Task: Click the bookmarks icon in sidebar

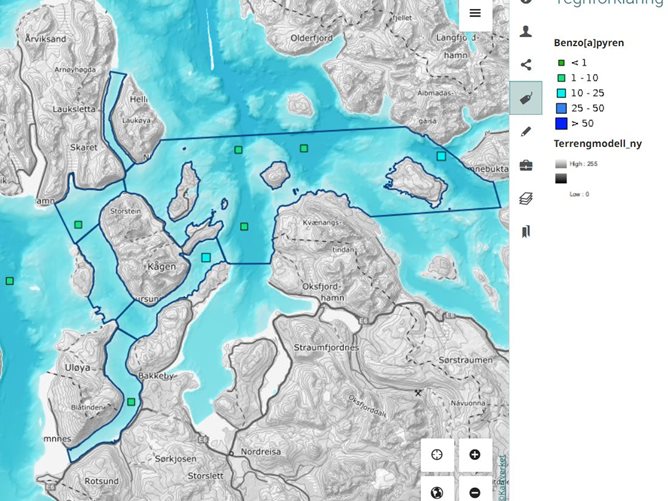Action: pos(526,231)
